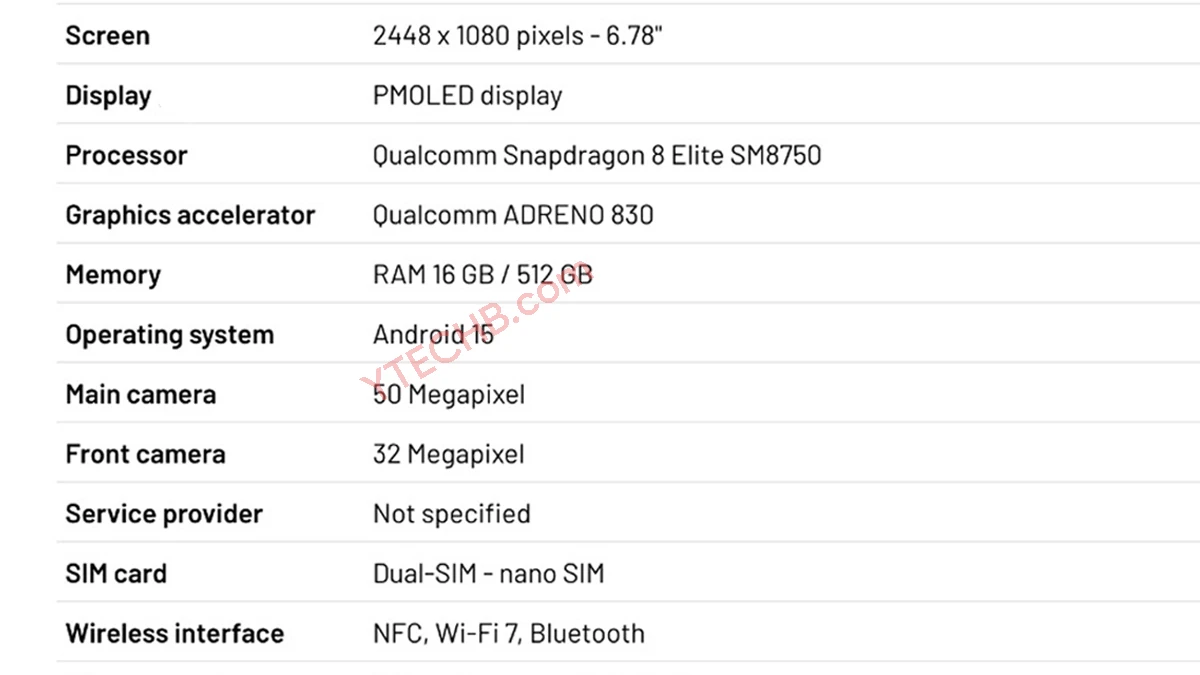Select the Not specified value

451,514
